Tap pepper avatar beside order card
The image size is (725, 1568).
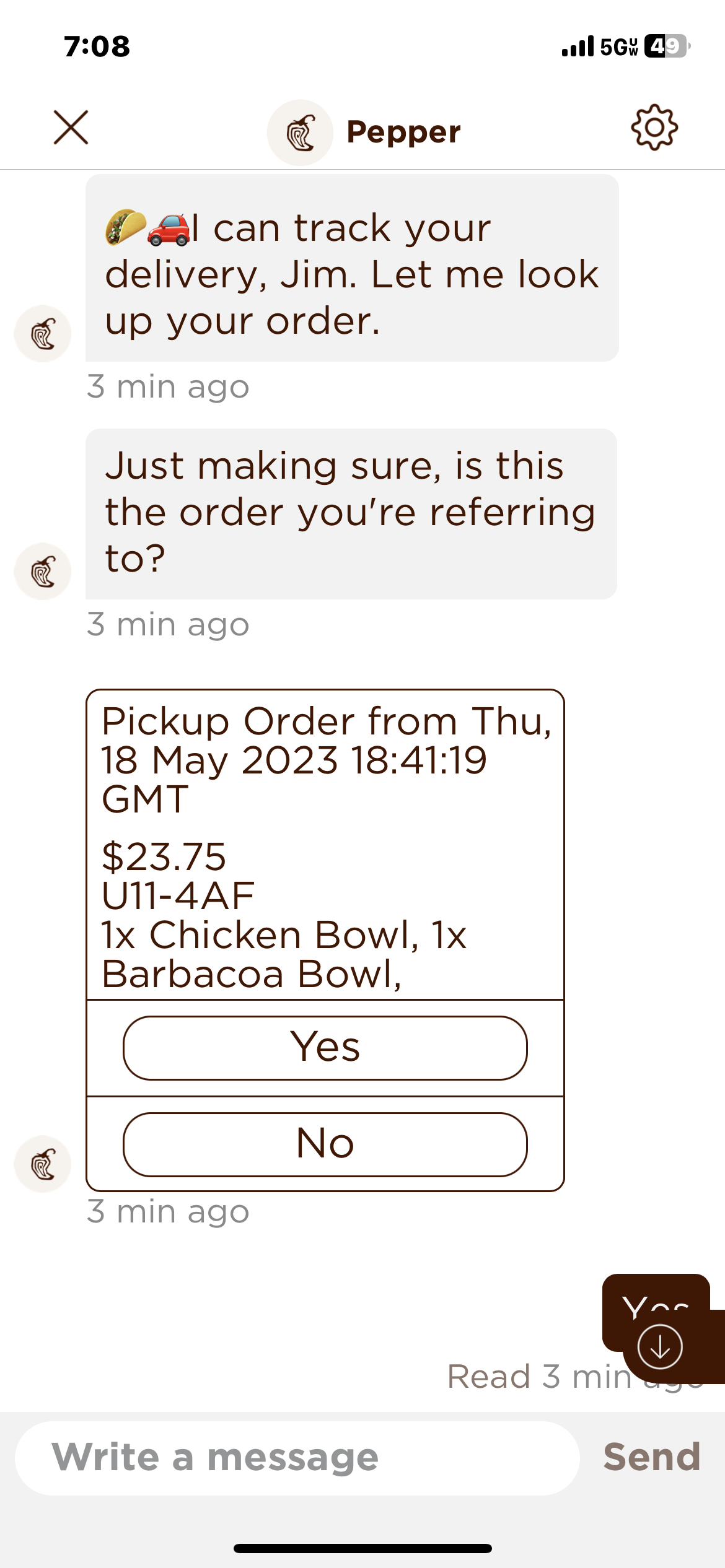43,1164
